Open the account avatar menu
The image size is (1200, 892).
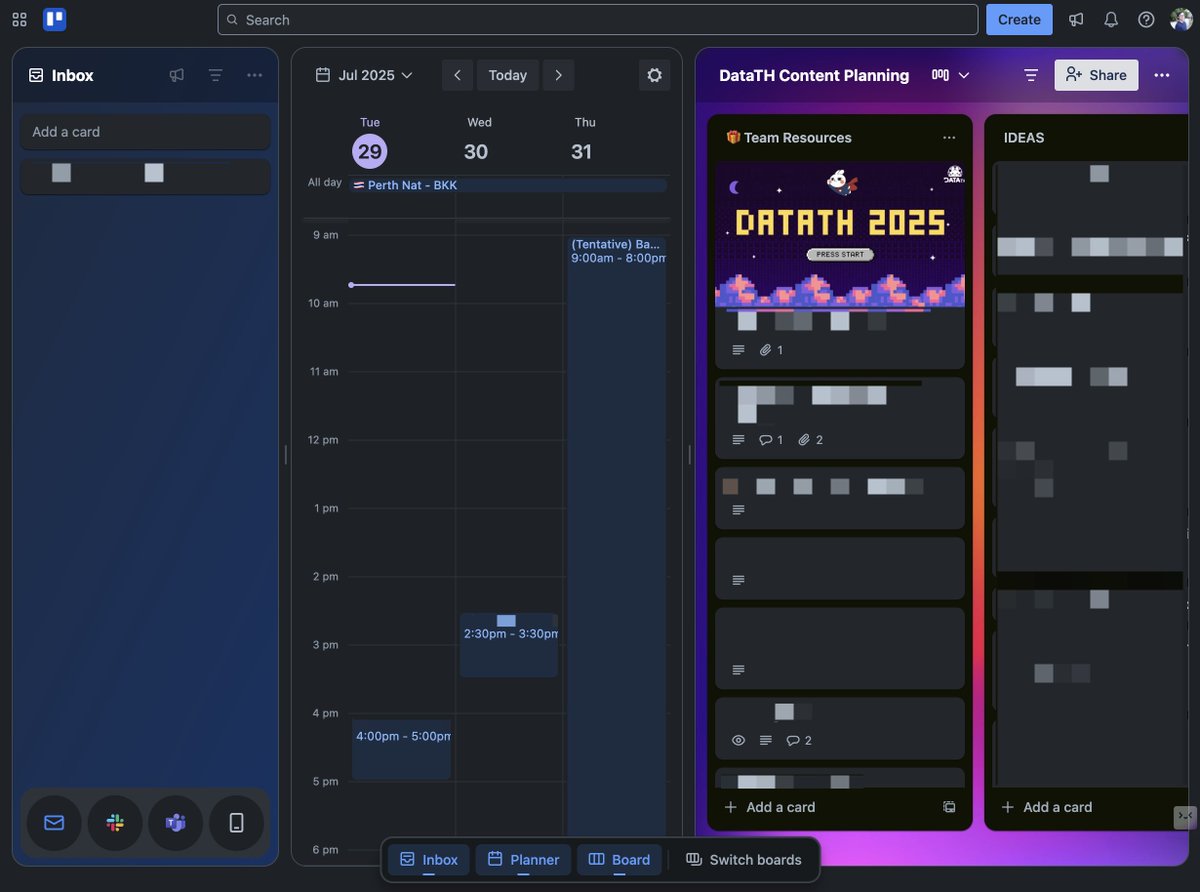[x=1181, y=20]
